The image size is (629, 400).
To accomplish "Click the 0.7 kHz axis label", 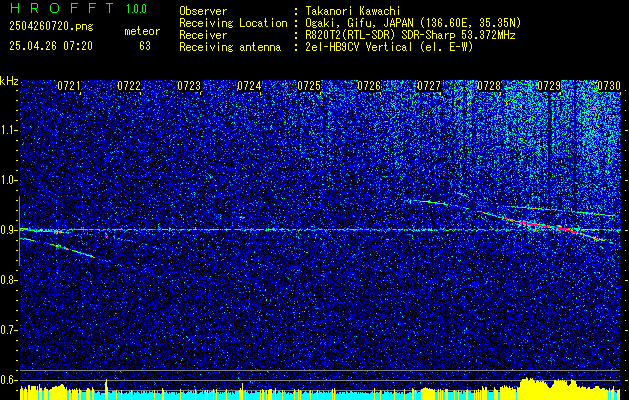I will point(8,330).
